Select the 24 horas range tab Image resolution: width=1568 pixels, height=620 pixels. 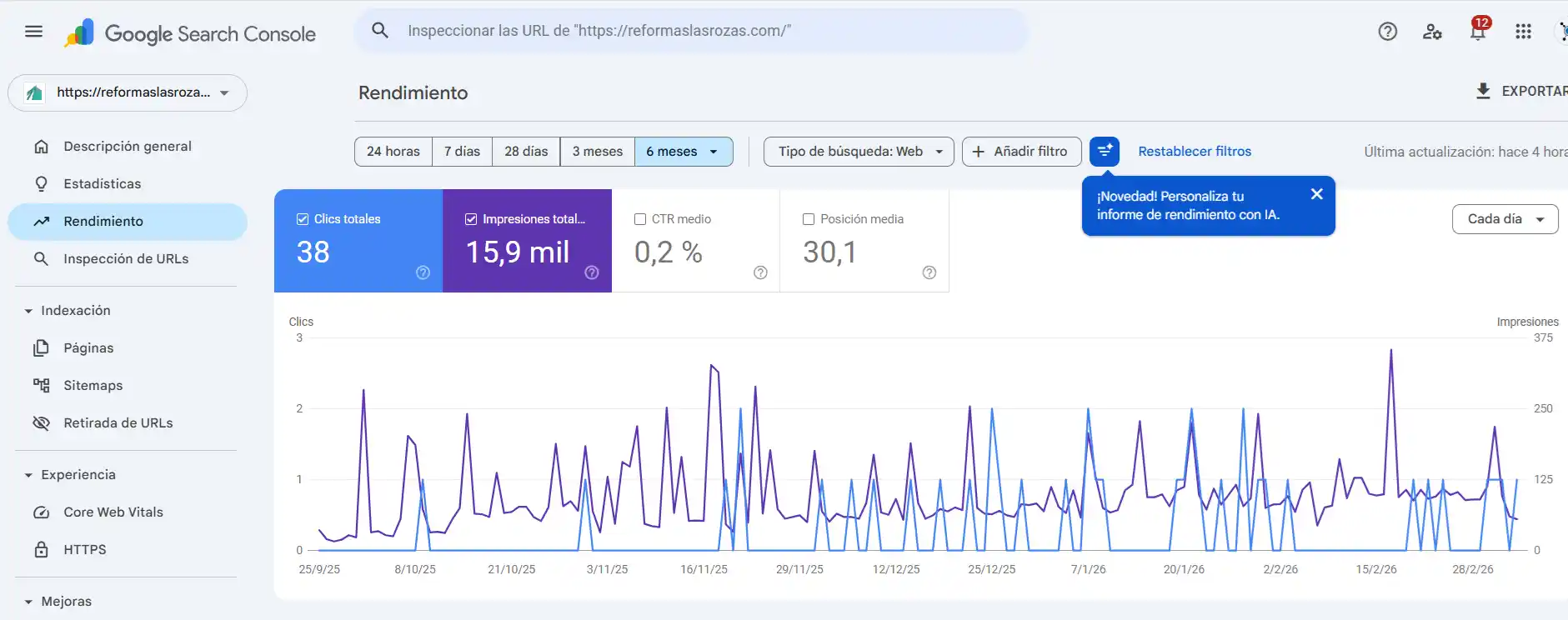coord(393,152)
